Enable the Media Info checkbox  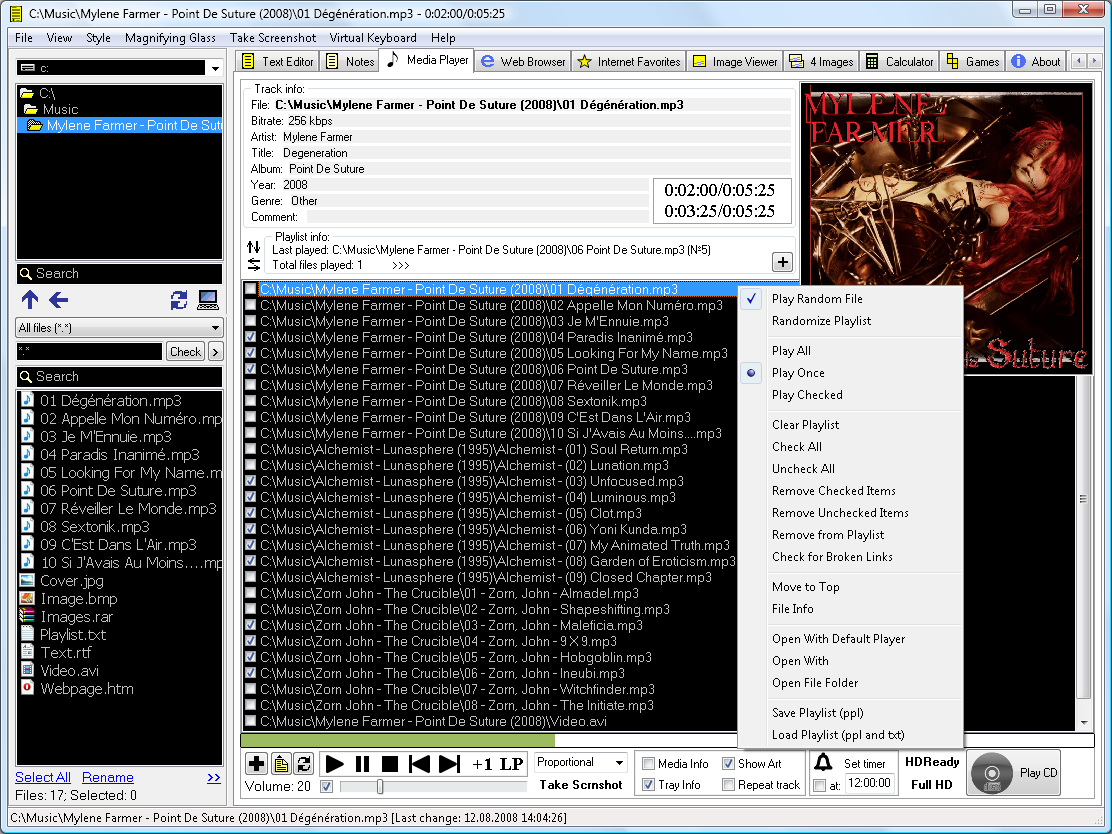(648, 764)
